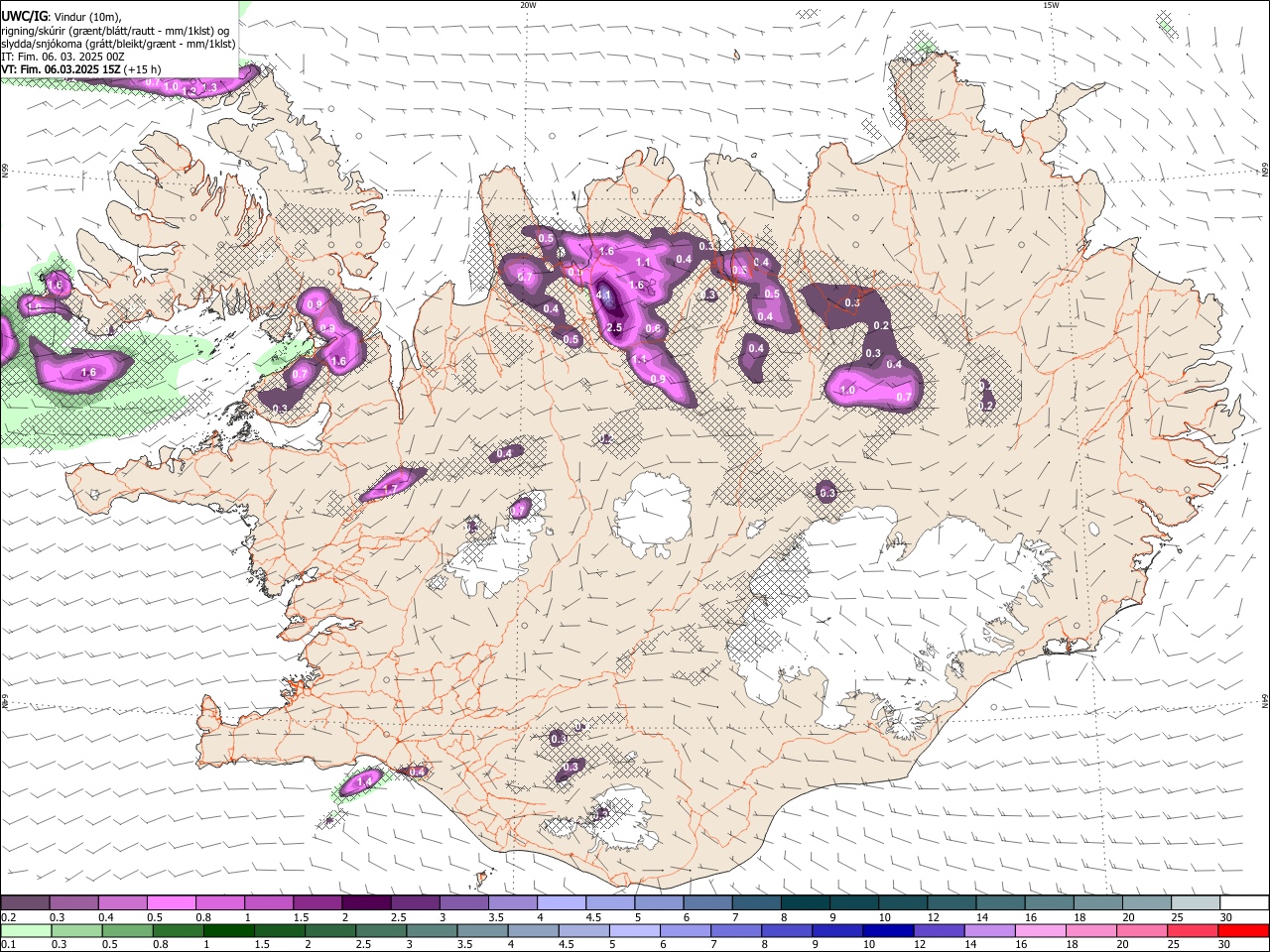Select the darkest green 1 swatch, lower legend
This screenshot has height=952, width=1270.
[x=229, y=930]
